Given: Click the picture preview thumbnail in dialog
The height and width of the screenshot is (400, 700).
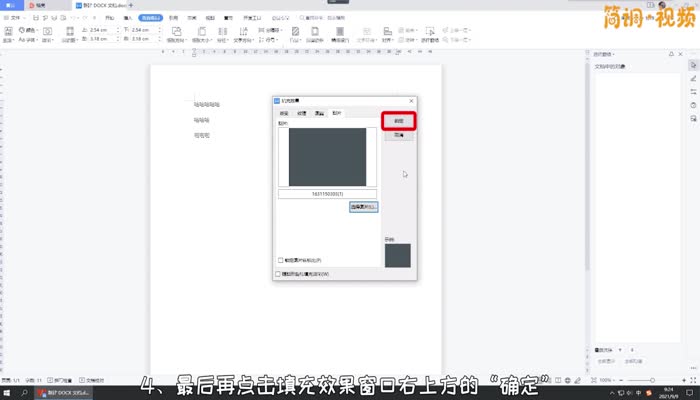Looking at the screenshot, I should pos(328,156).
